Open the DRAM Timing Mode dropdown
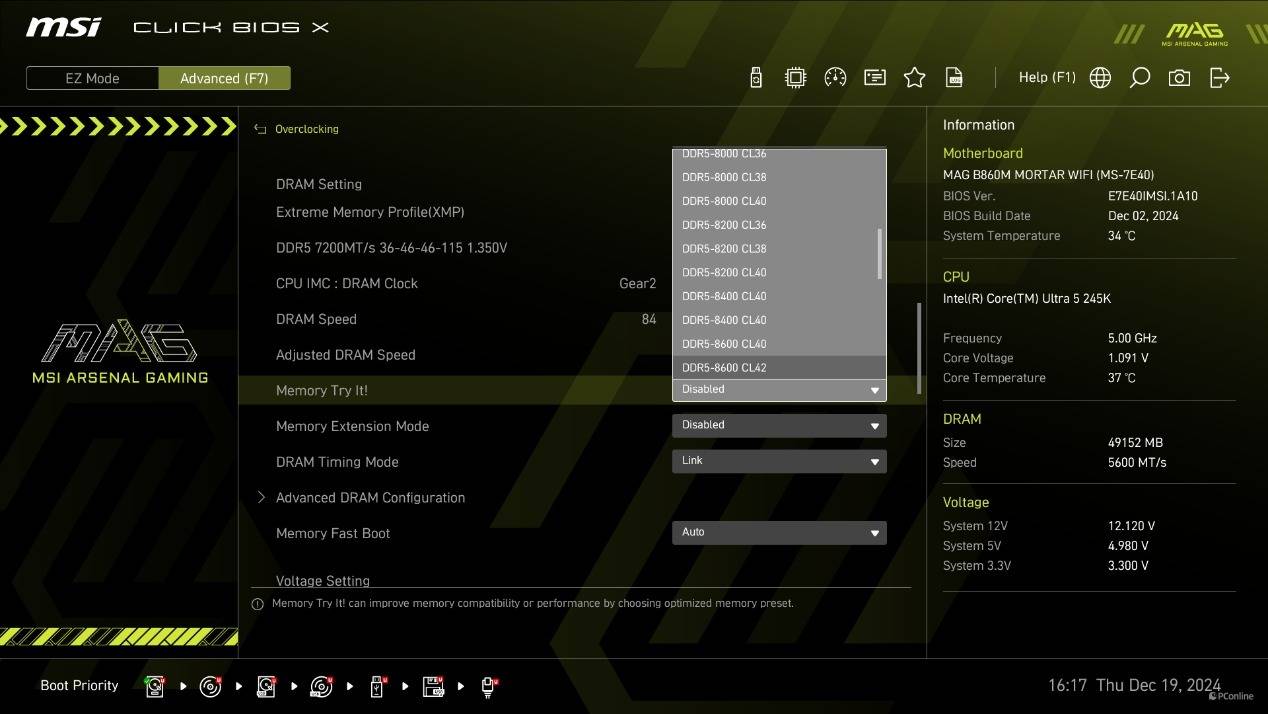This screenshot has height=714, width=1268. [778, 461]
